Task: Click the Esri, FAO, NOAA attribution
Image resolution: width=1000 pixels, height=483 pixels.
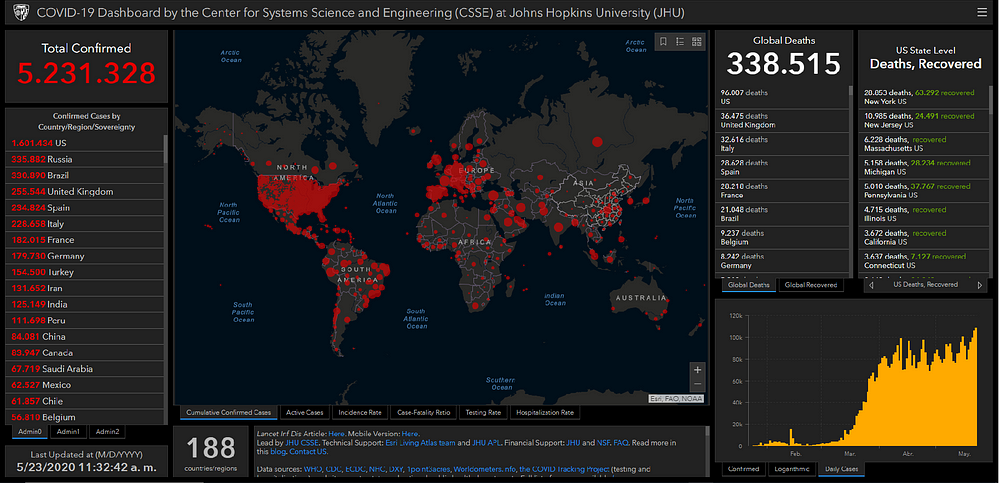Action: [x=677, y=399]
